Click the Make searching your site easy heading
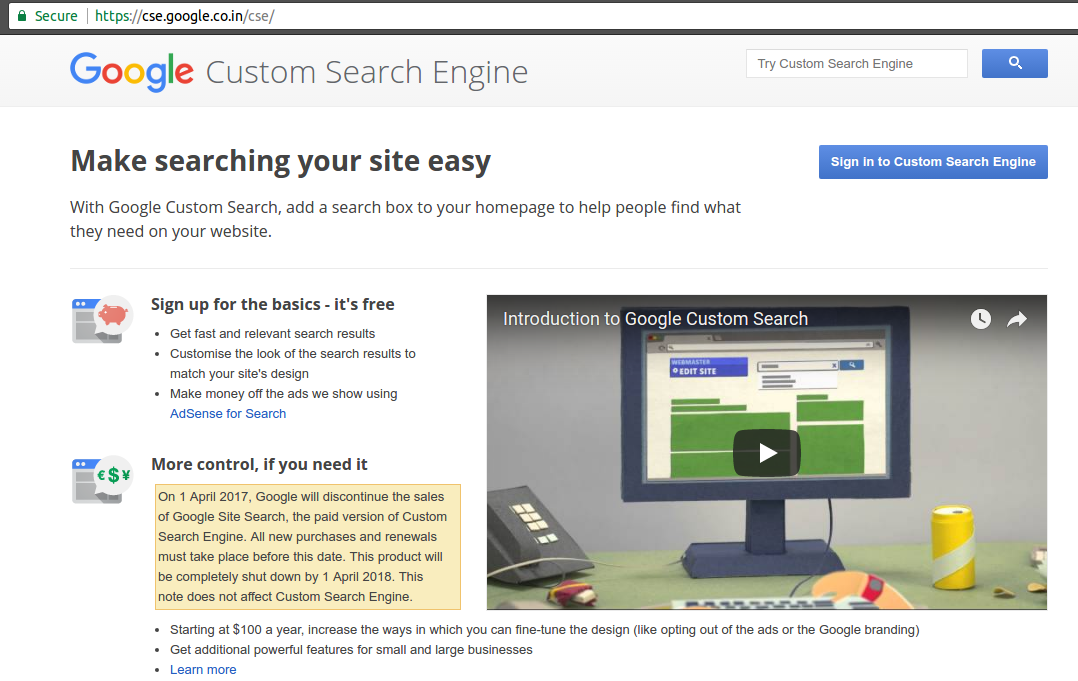The width and height of the screenshot is (1078, 681). coord(279,160)
